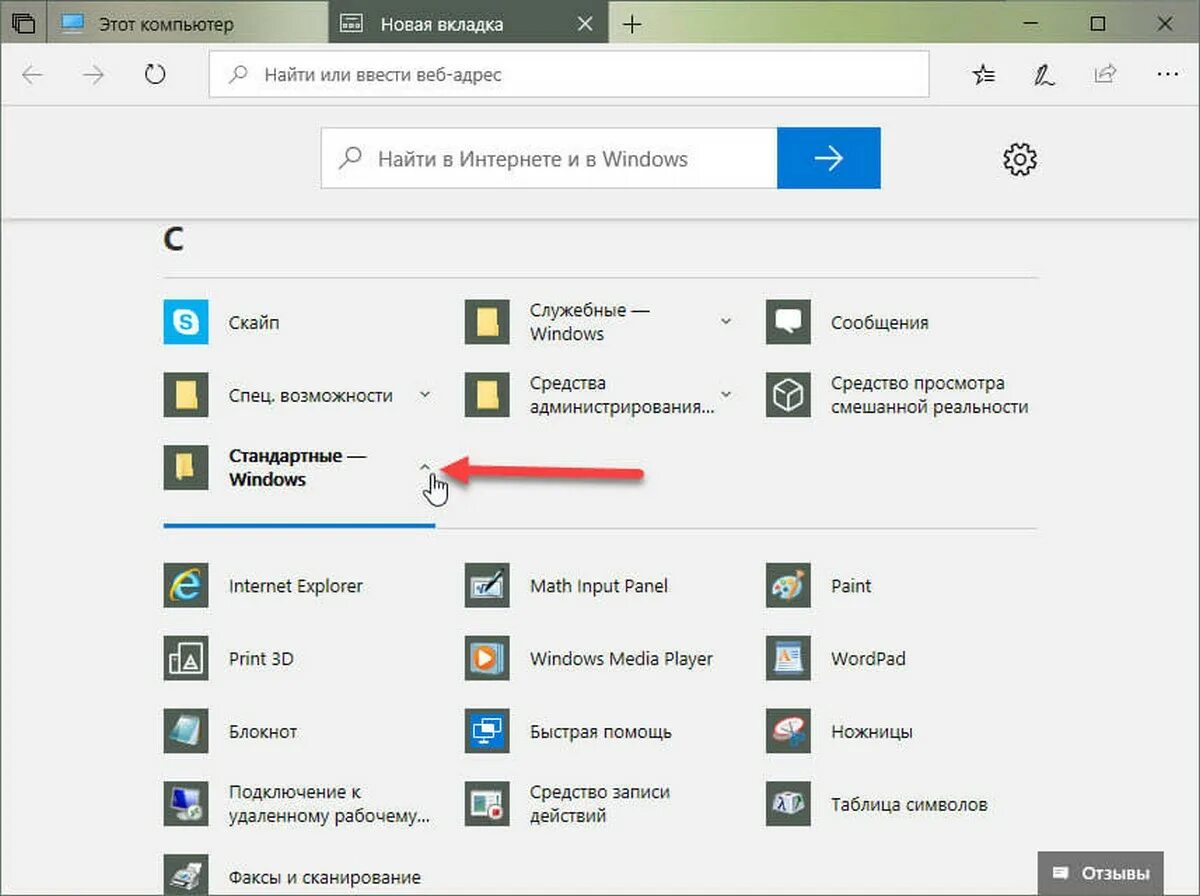Open the new tab page settings gear
1200x896 pixels.
pos(1020,158)
